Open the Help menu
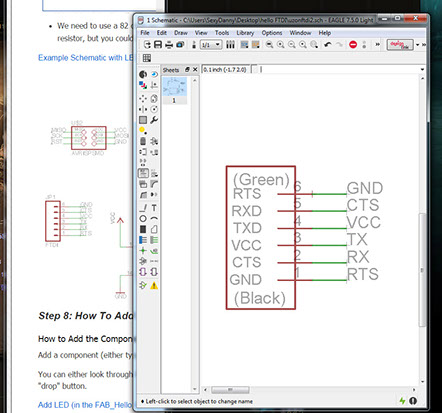This screenshot has height=413, width=442. tap(324, 33)
